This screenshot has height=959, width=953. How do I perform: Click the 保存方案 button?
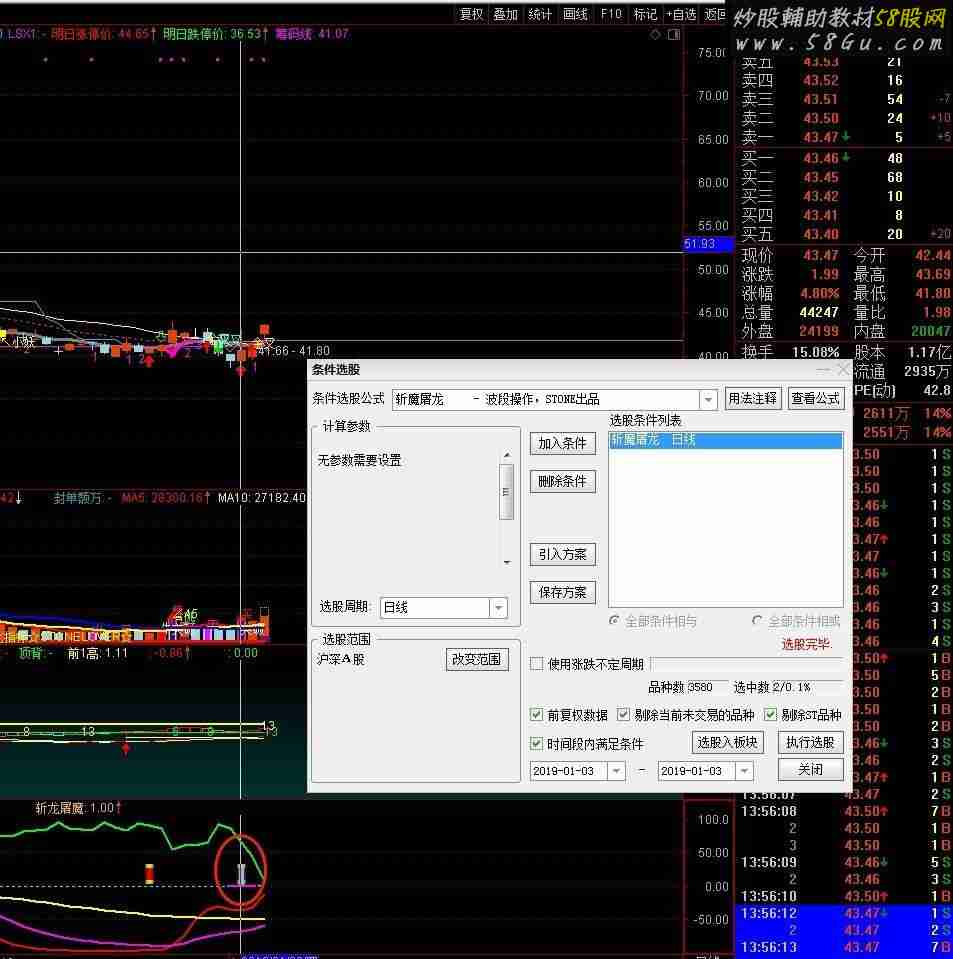pos(563,592)
